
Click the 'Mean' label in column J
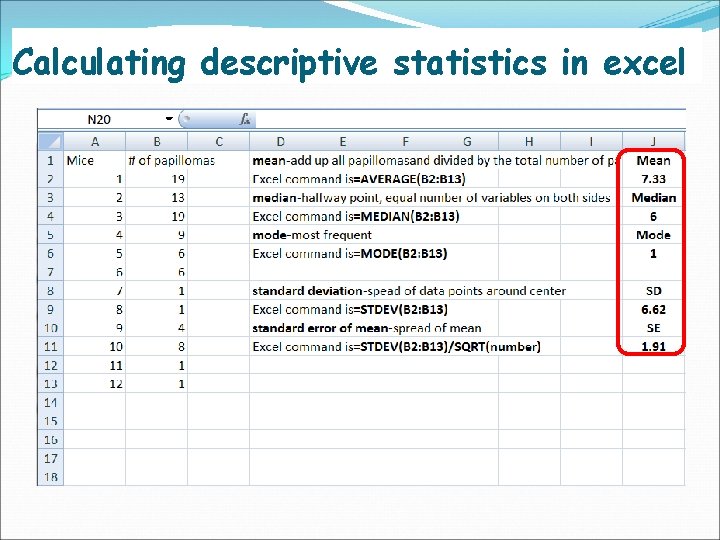653,160
